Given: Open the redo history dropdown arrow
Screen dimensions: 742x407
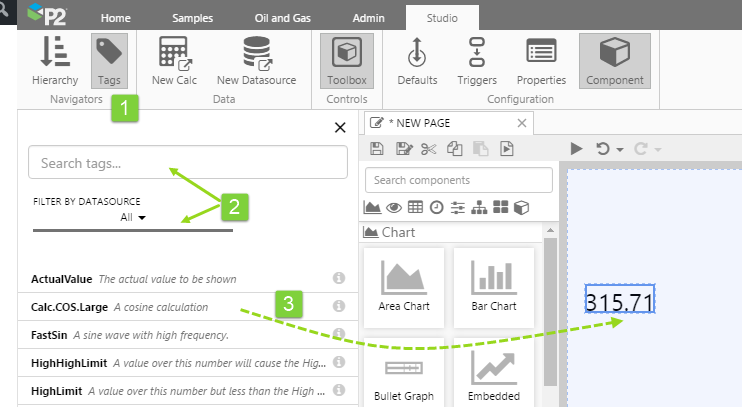Looking at the screenshot, I should pyautogui.click(x=658, y=150).
